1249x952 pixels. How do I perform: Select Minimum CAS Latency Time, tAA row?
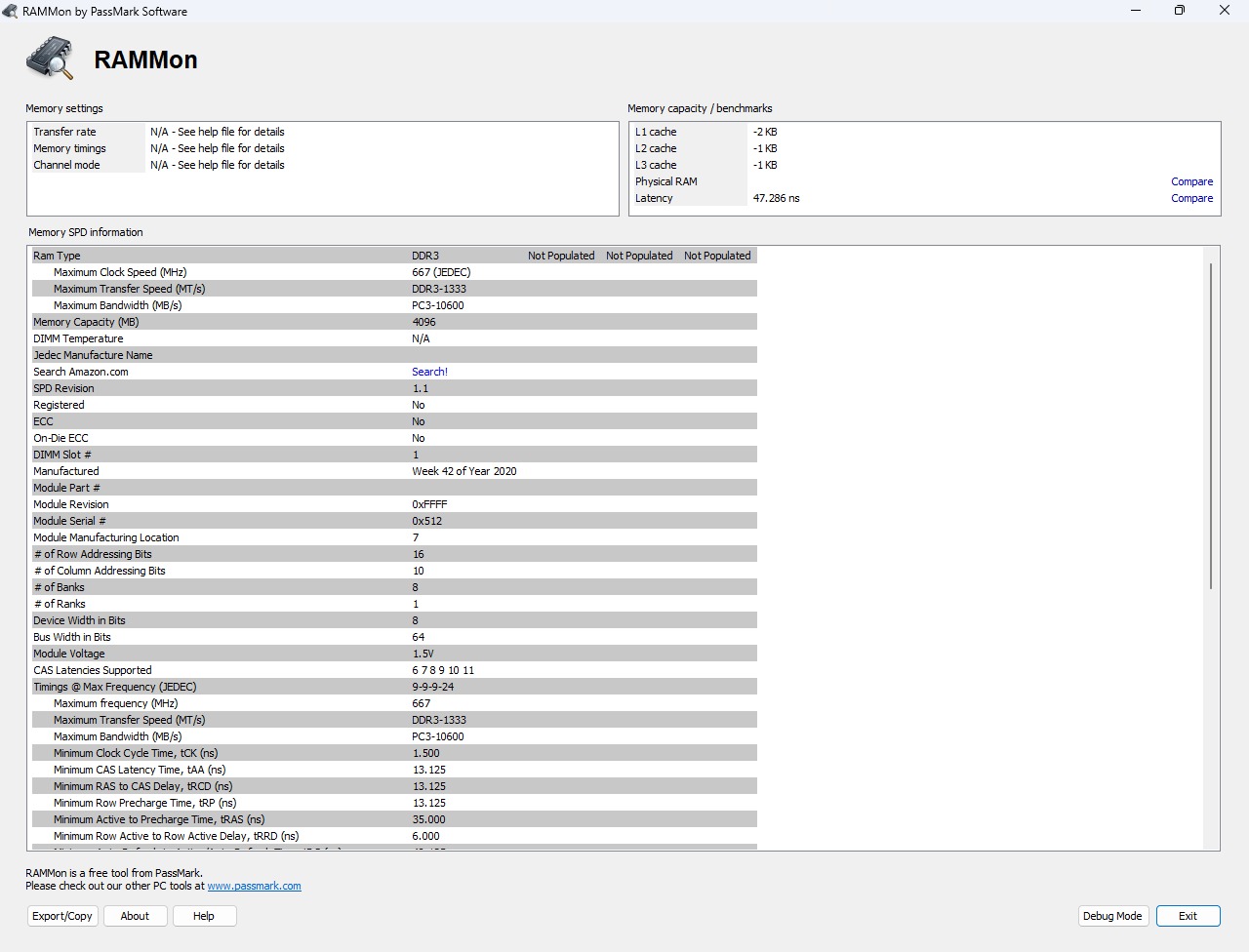394,770
